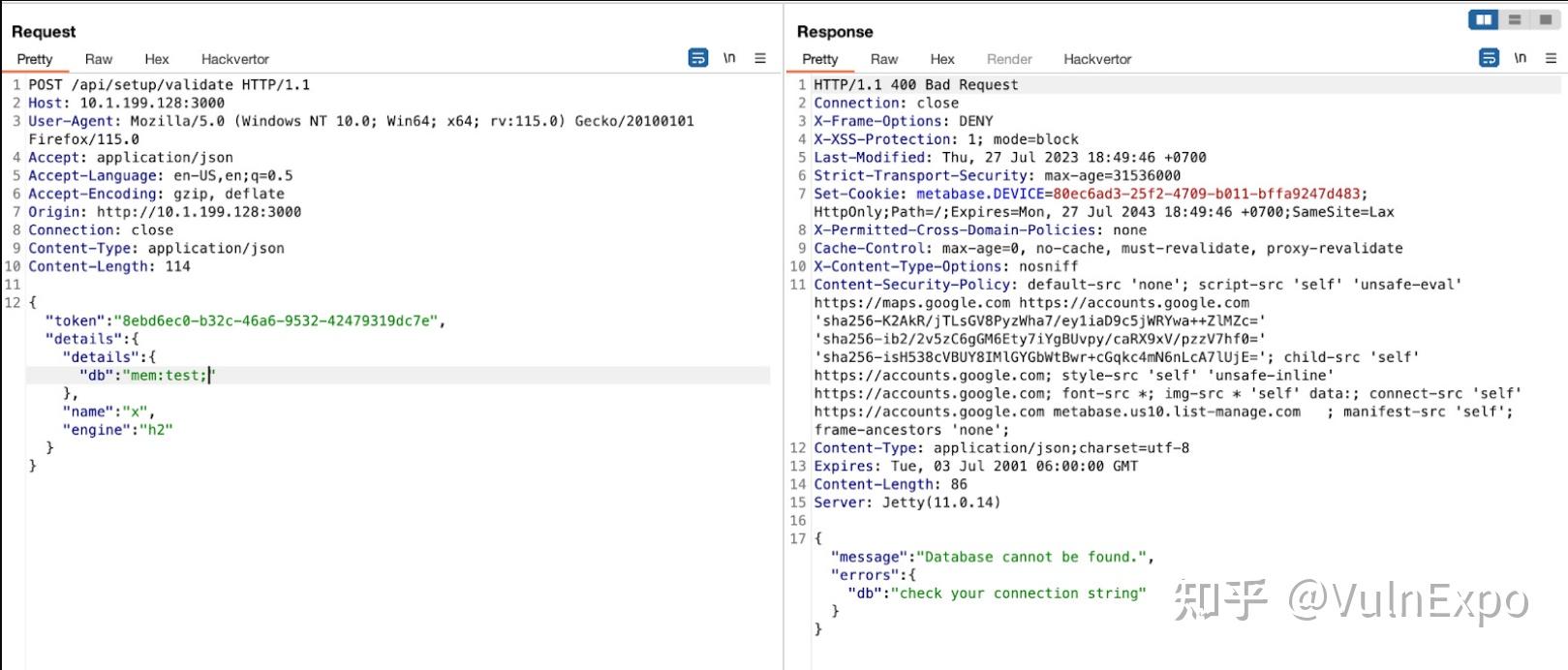Toggle word wrap in the Request panel

(698, 58)
